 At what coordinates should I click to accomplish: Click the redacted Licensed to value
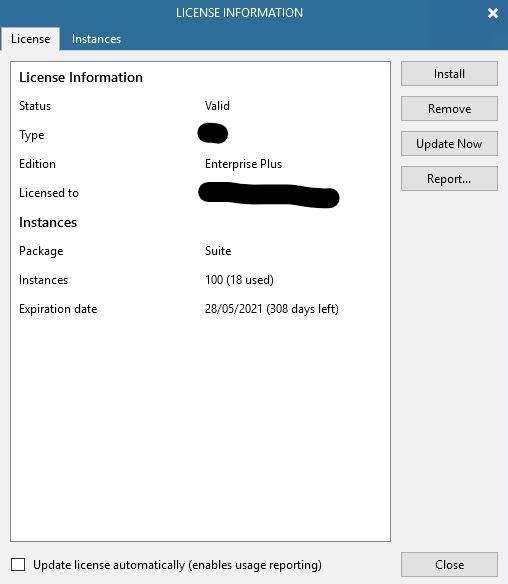click(269, 194)
